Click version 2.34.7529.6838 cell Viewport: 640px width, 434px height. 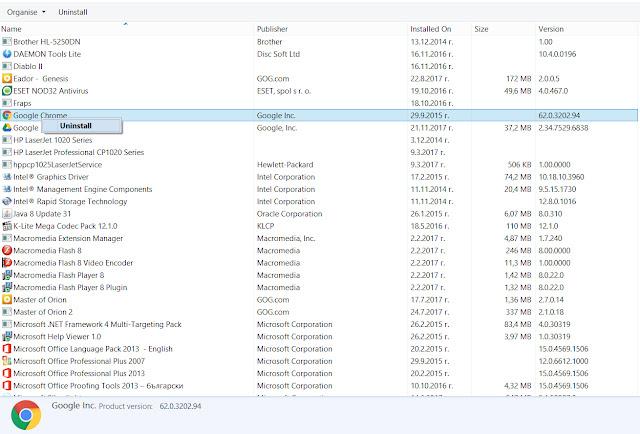click(x=563, y=128)
